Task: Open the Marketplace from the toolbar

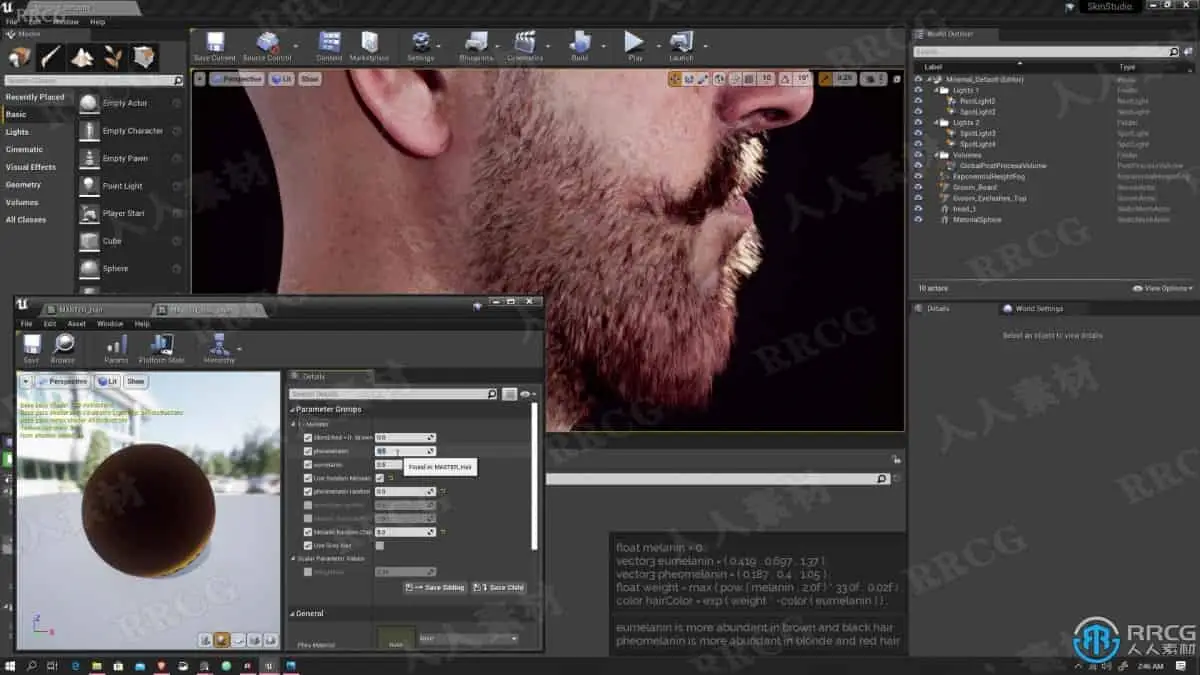Action: pyautogui.click(x=369, y=45)
